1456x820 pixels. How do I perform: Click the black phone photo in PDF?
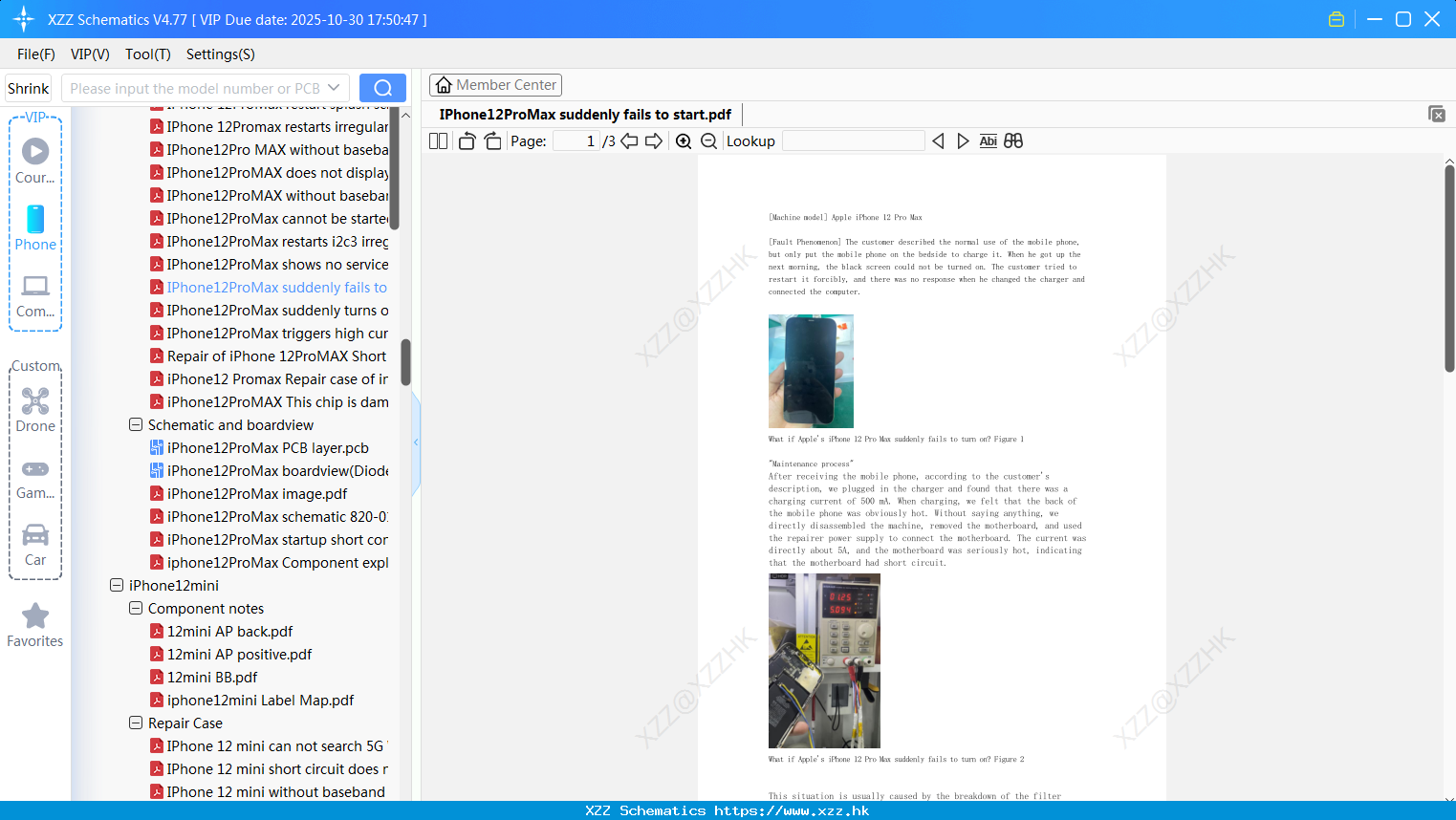(811, 371)
